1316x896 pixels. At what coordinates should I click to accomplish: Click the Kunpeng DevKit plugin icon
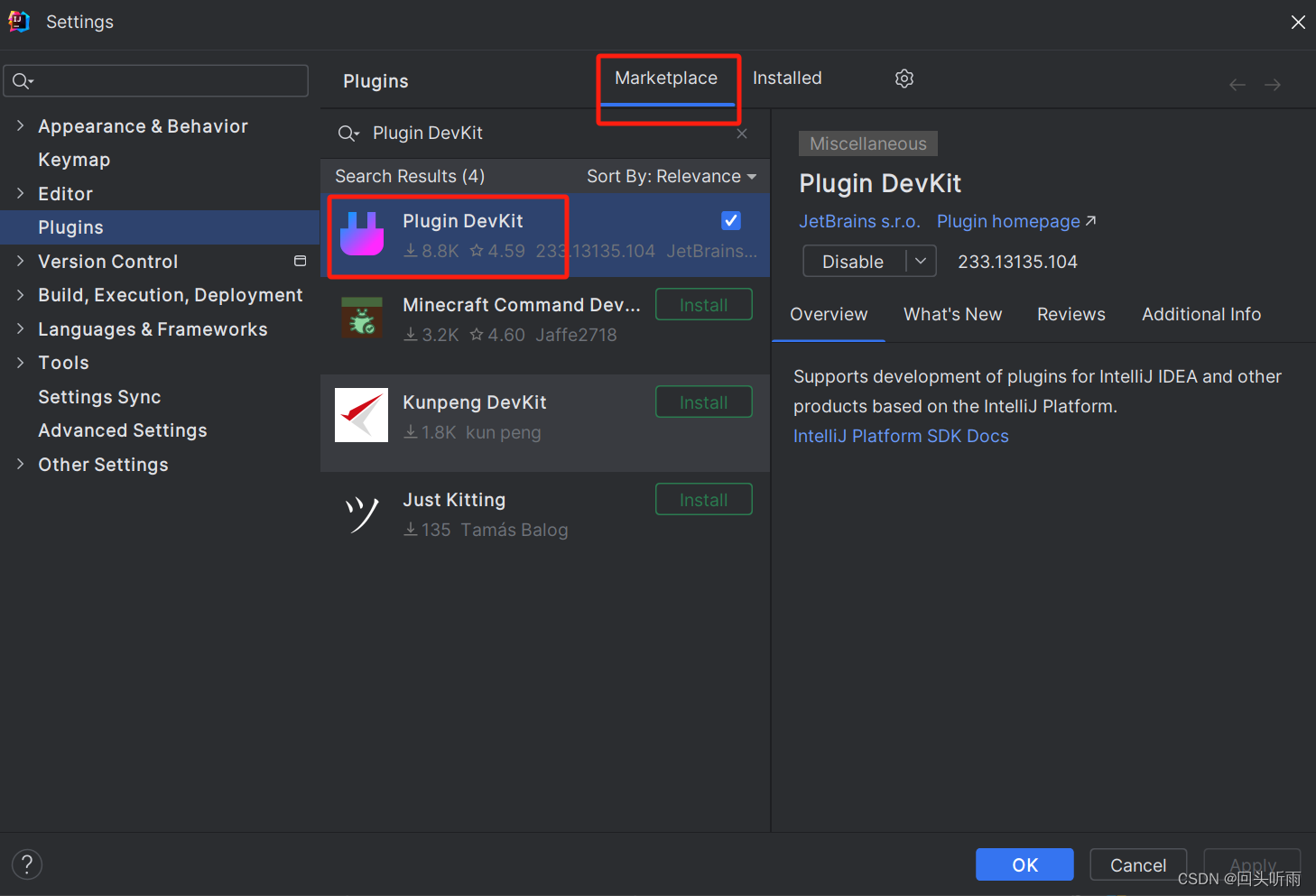tap(361, 415)
